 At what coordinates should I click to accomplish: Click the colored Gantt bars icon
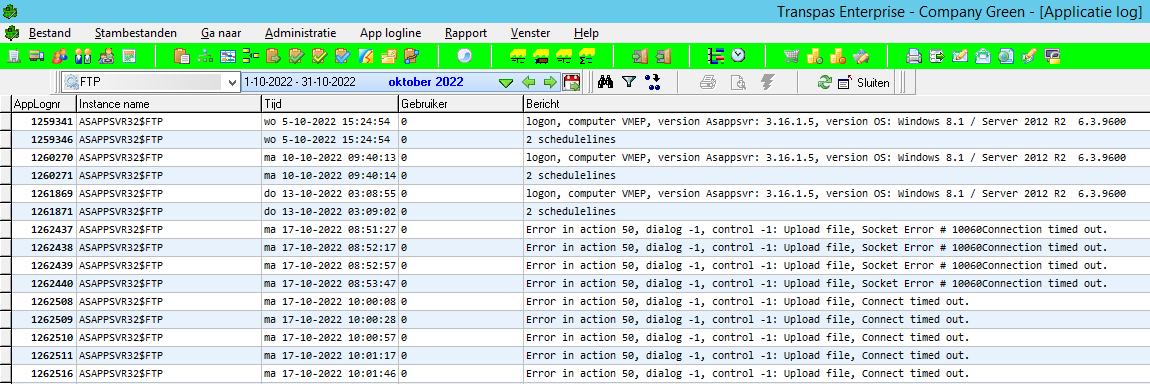click(x=716, y=56)
